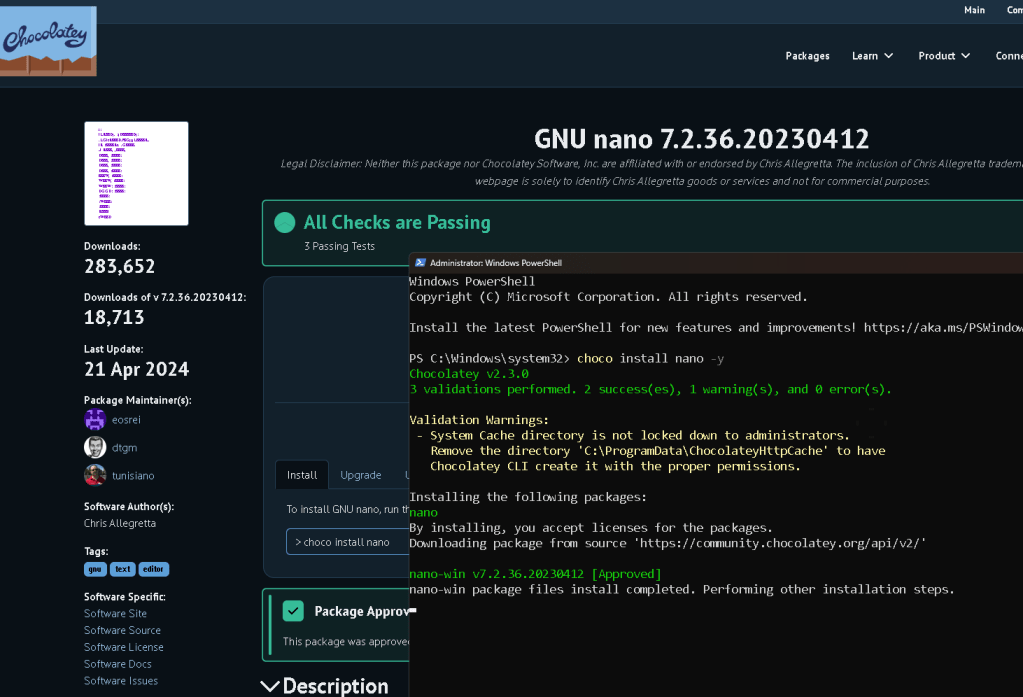Click the Connect navigation item
Viewport: 1023px width, 697px height.
1009,56
